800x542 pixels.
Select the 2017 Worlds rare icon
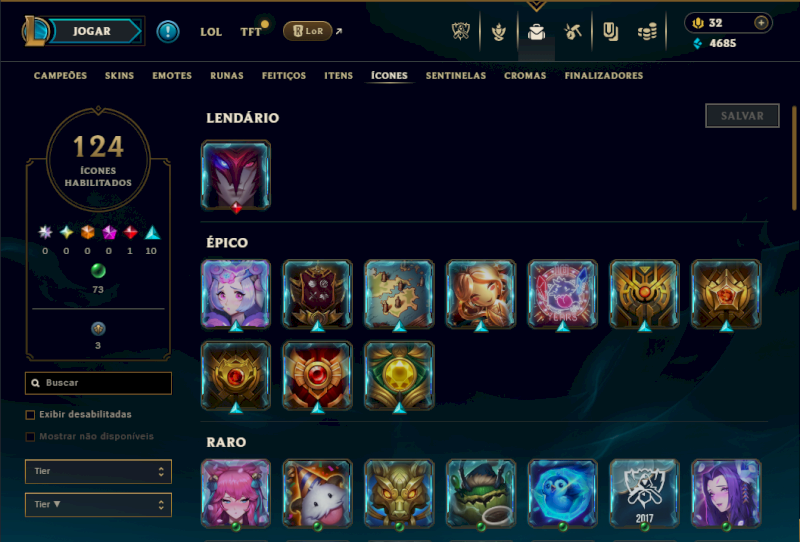point(644,494)
